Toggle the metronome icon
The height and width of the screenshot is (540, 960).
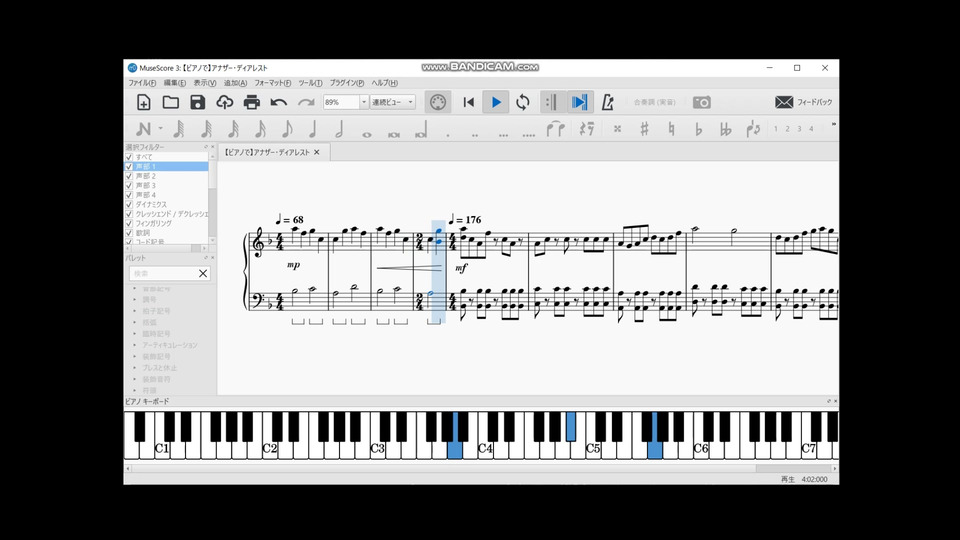click(607, 102)
